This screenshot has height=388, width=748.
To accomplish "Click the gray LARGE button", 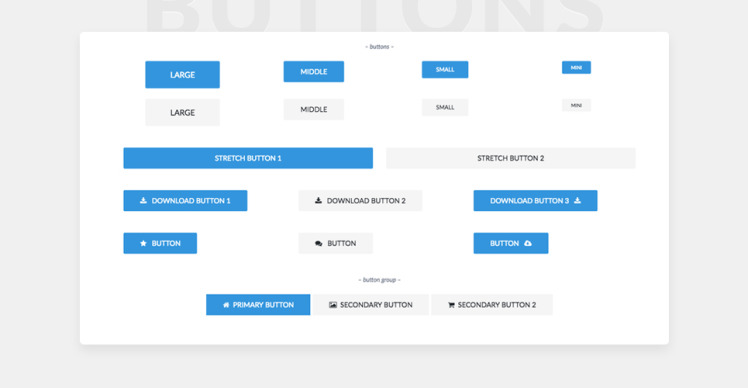I will [x=183, y=112].
